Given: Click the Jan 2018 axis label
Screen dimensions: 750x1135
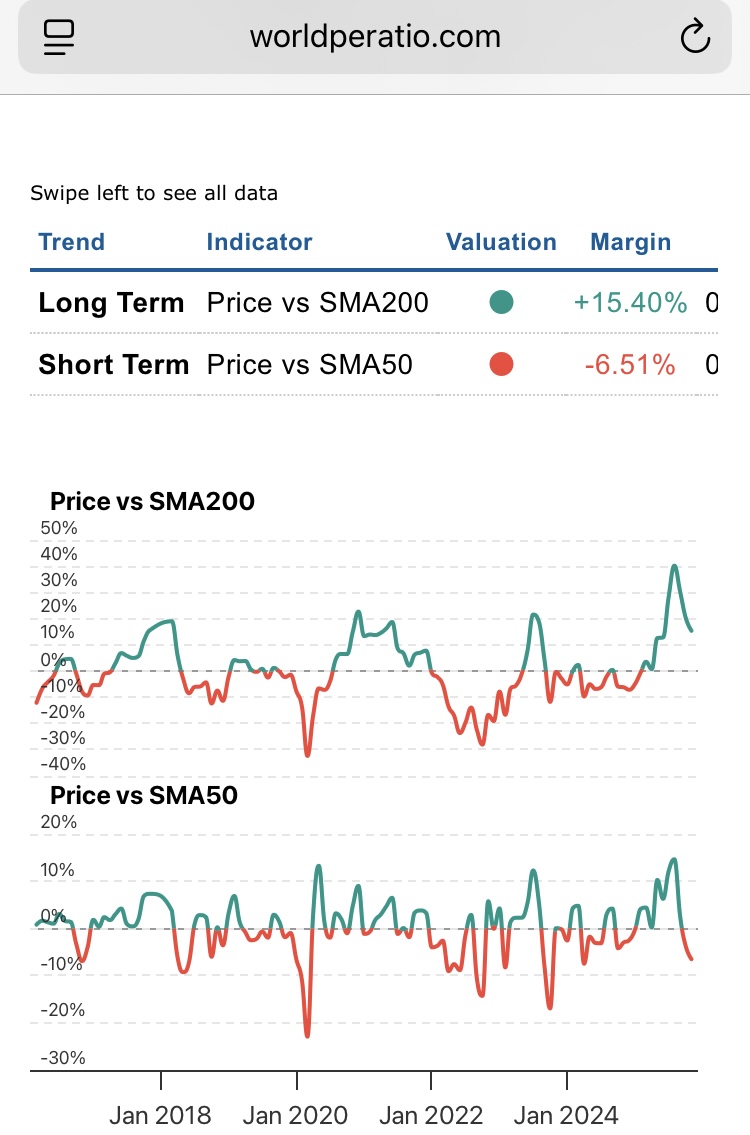Looking at the screenshot, I should (160, 1115).
